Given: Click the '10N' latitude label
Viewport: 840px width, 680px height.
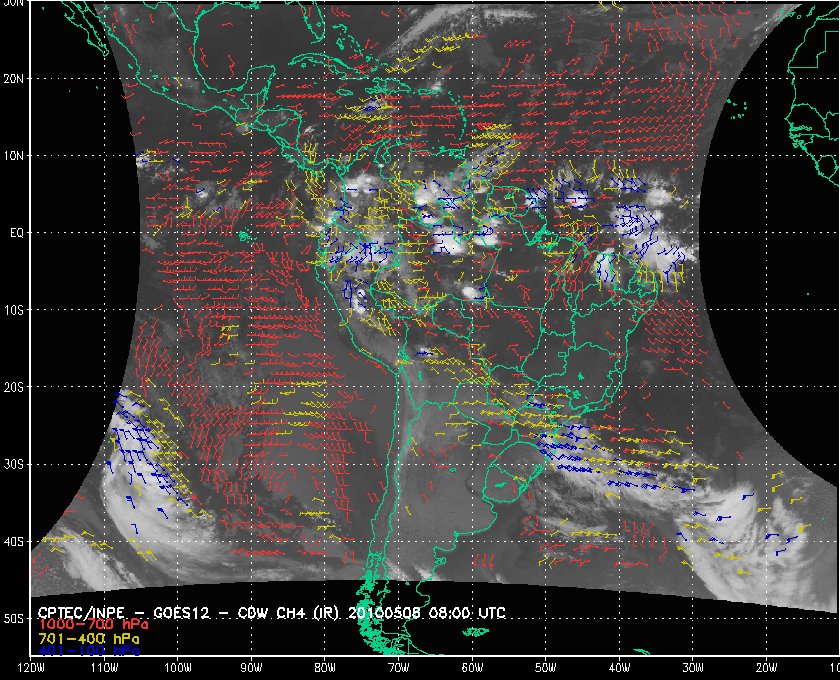Looking at the screenshot, I should (13, 156).
